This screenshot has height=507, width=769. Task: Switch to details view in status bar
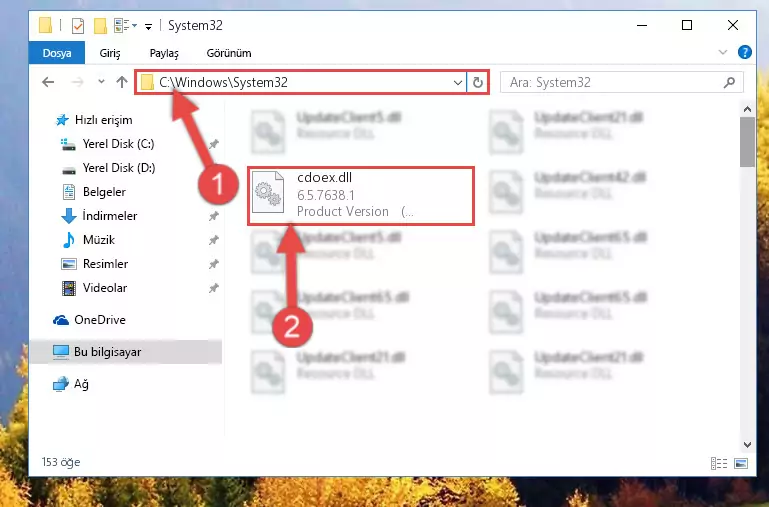click(x=719, y=463)
